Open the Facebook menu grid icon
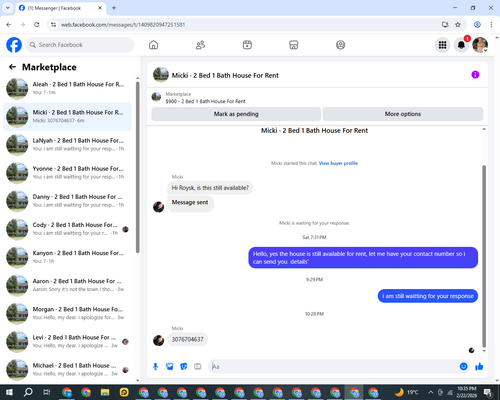Screen dimensions: 500x400 tap(442, 45)
